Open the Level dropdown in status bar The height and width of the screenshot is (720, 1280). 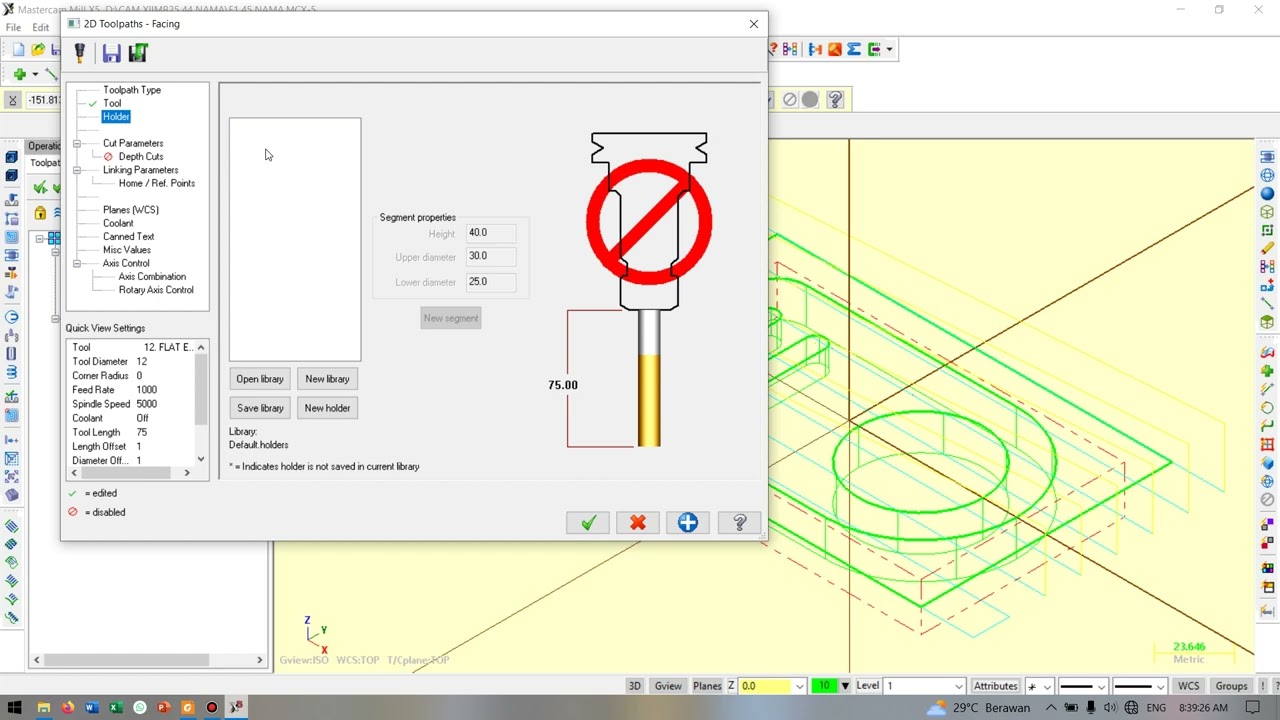[959, 686]
